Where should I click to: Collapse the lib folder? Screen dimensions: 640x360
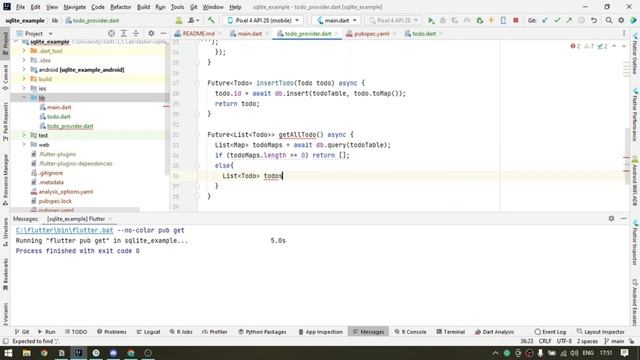[24, 98]
